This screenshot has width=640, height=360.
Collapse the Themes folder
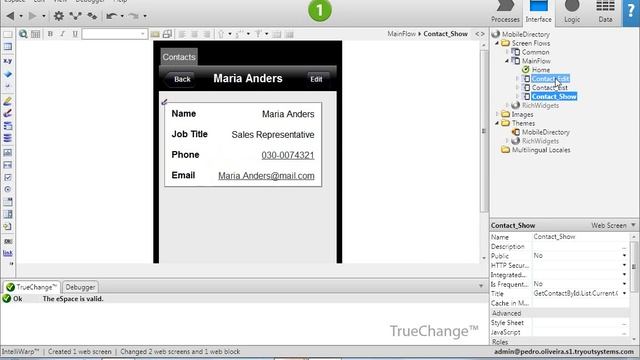pyautogui.click(x=497, y=123)
